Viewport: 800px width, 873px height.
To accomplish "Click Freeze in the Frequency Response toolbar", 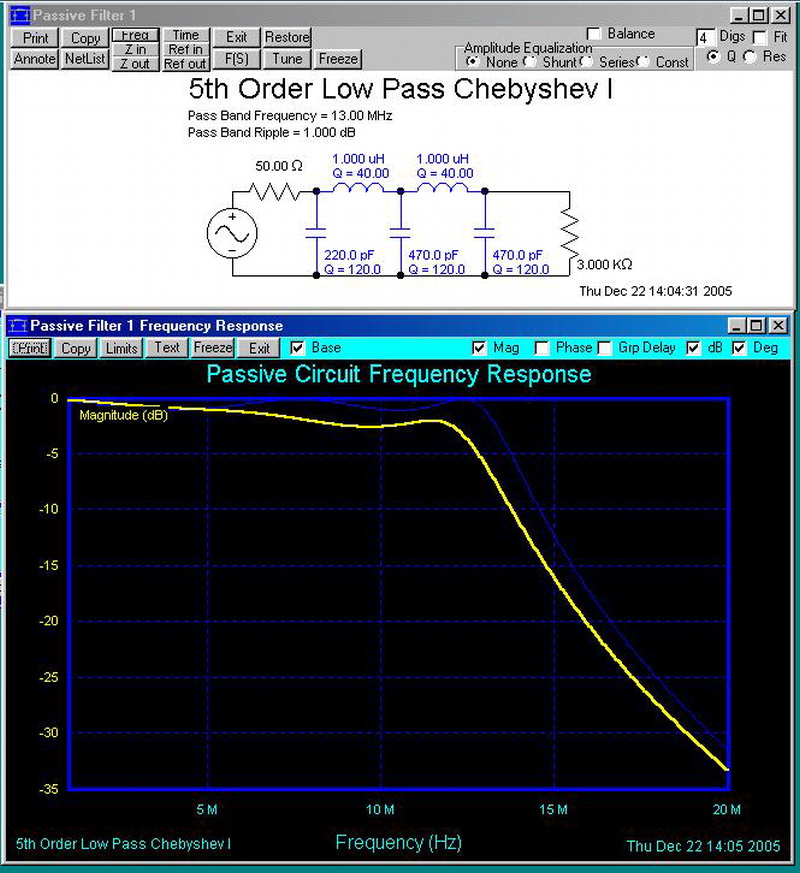I will click(x=213, y=348).
